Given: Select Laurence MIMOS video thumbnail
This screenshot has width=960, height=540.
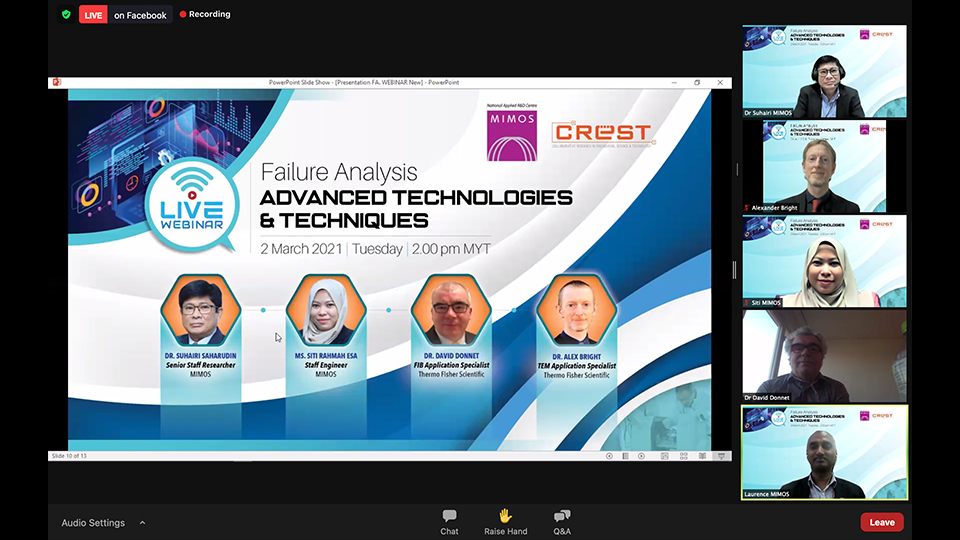Looking at the screenshot, I should 824,452.
